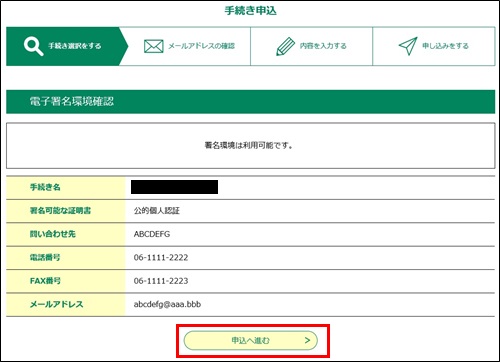This screenshot has height=362, width=500.
Task: Select the 申し込みをする step
Action: tap(434, 46)
